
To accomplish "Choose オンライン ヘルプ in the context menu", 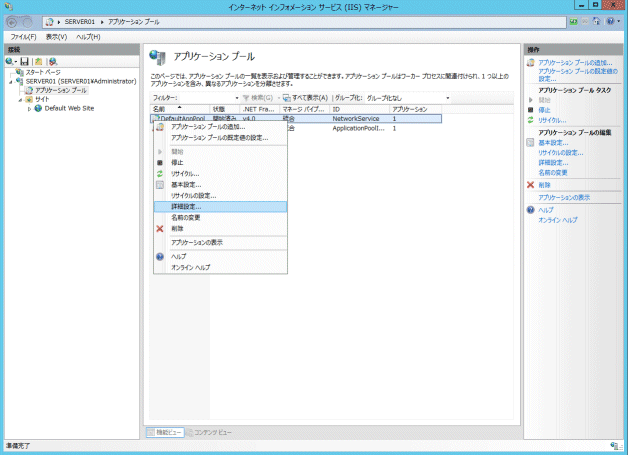I will click(220, 268).
